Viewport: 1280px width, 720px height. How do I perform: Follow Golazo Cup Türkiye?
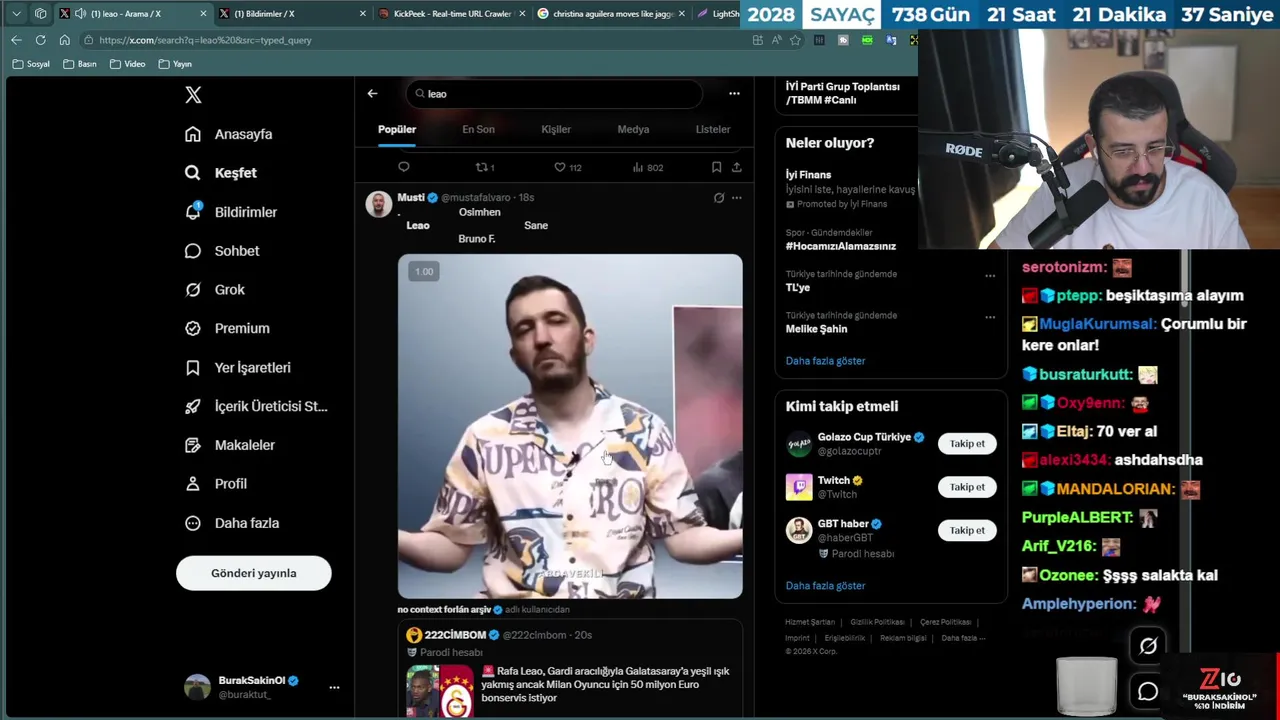967,444
